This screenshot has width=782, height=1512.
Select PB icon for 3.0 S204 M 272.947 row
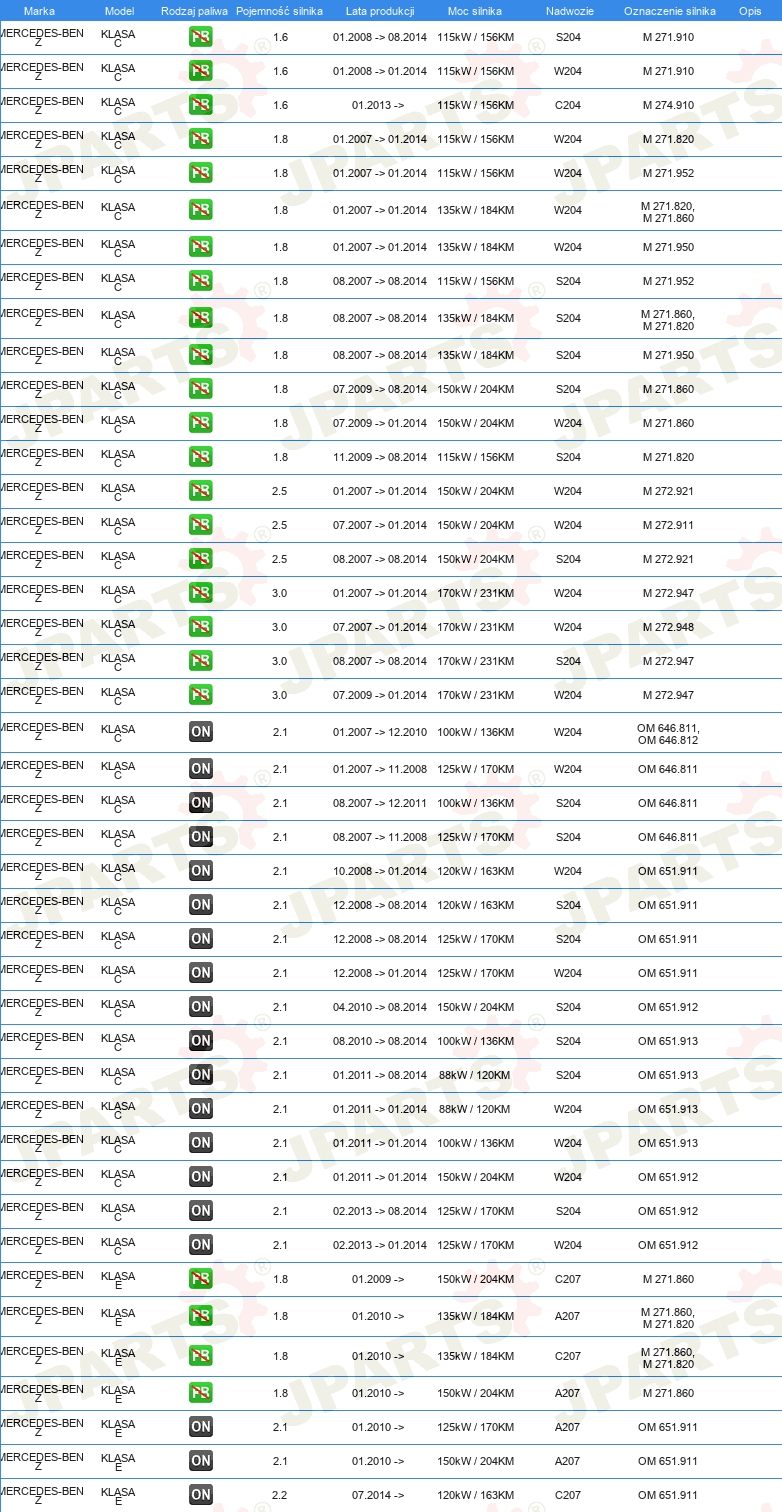pyautogui.click(x=201, y=661)
